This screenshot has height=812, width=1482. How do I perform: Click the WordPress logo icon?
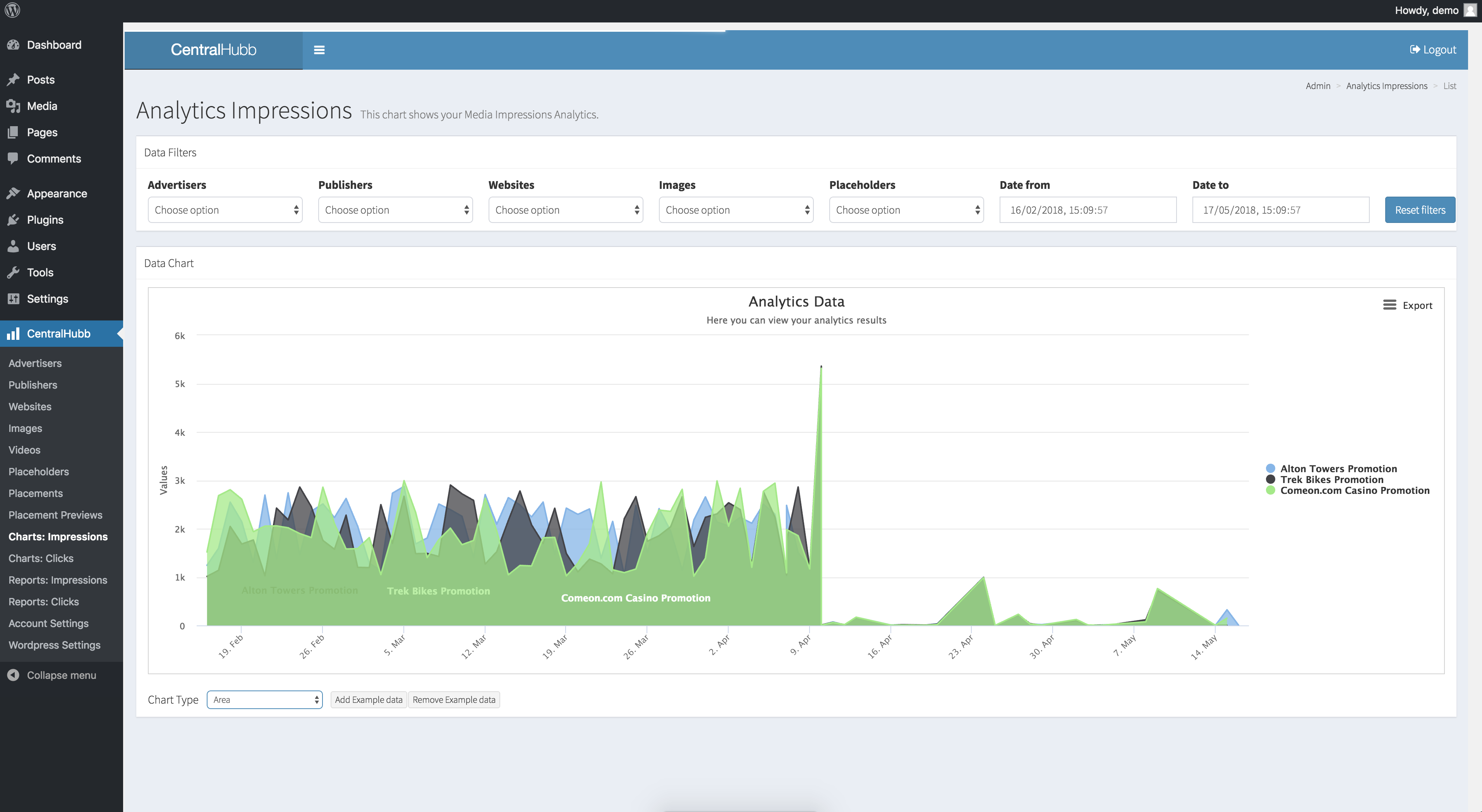[13, 10]
